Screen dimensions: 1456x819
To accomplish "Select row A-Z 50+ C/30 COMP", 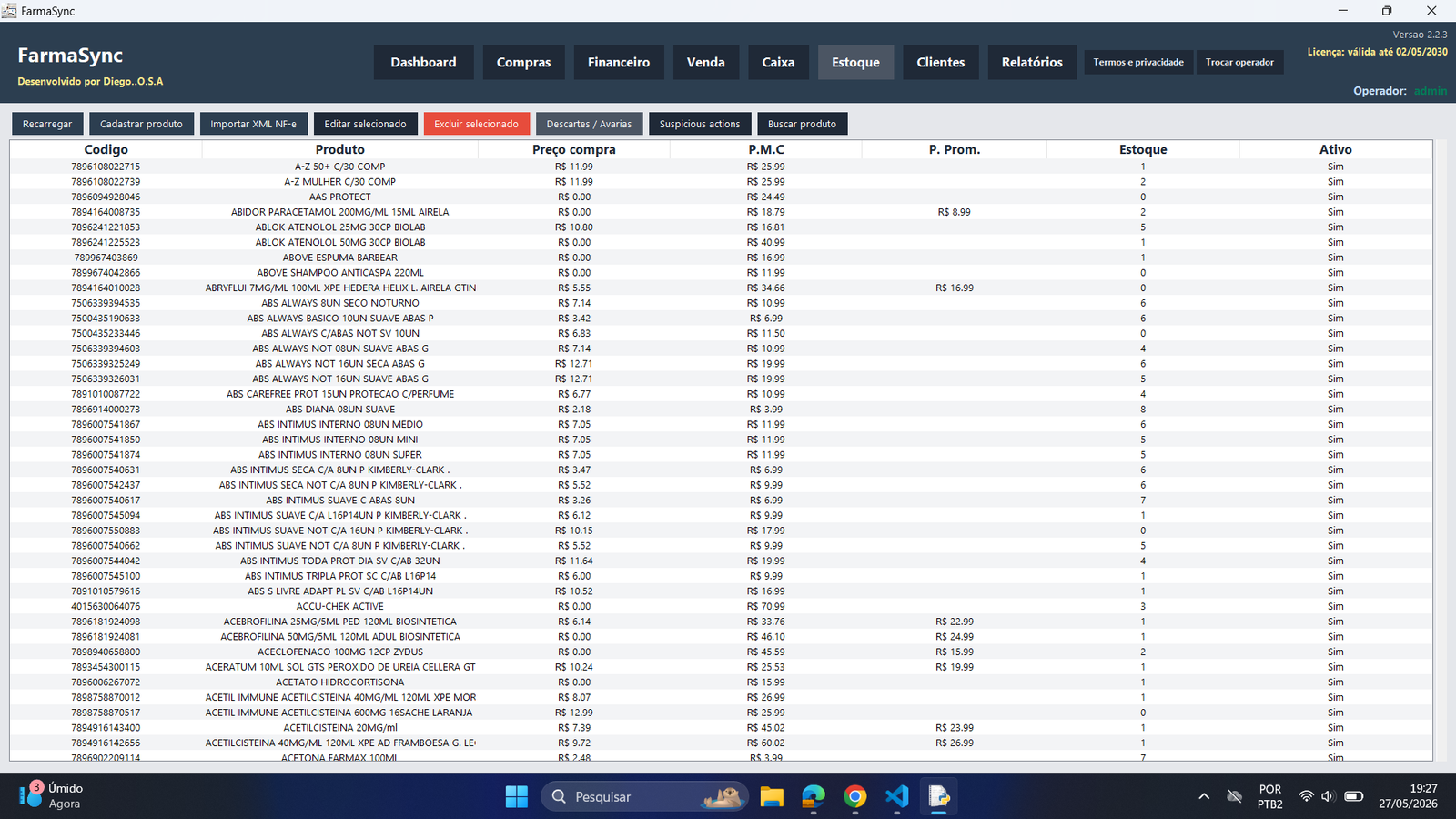I will (x=721, y=167).
